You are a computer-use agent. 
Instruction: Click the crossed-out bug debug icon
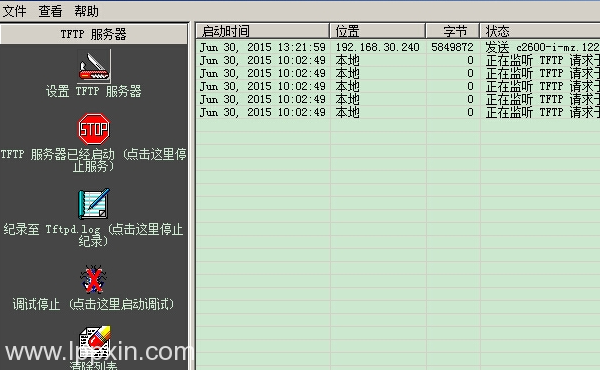pos(94,279)
